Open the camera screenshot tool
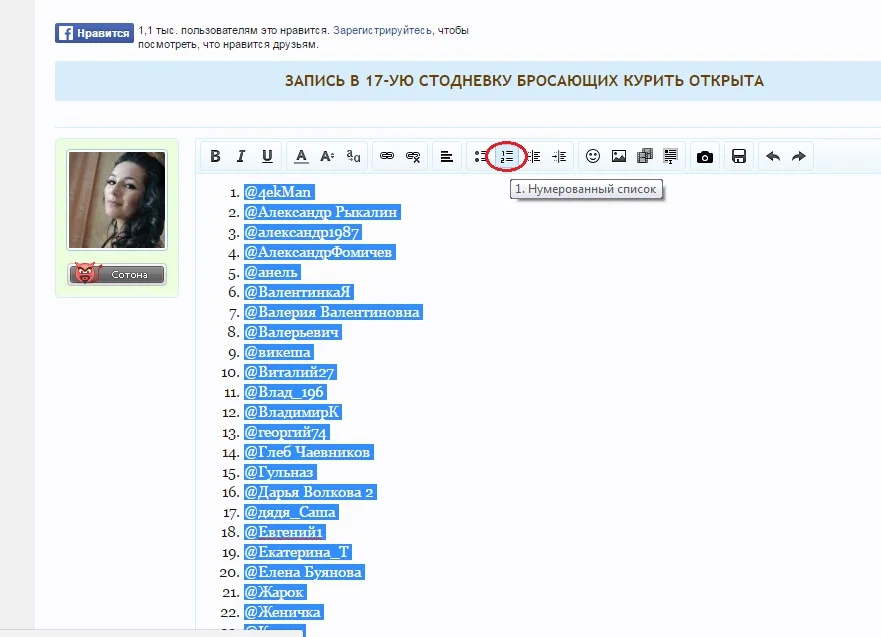The width and height of the screenshot is (881, 637). point(705,156)
